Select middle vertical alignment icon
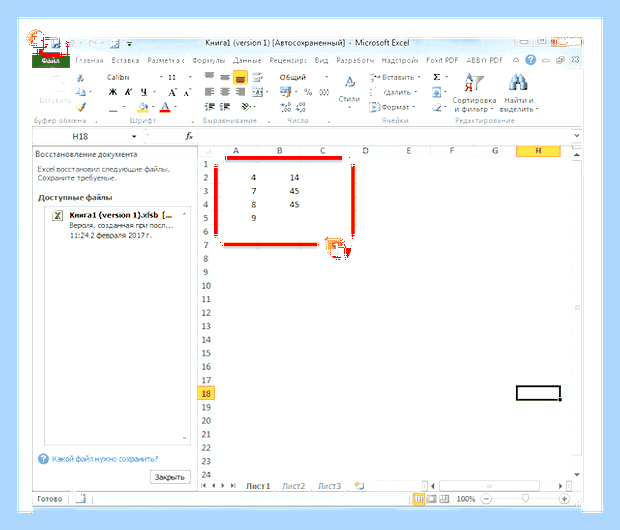620x530 pixels. (225, 78)
